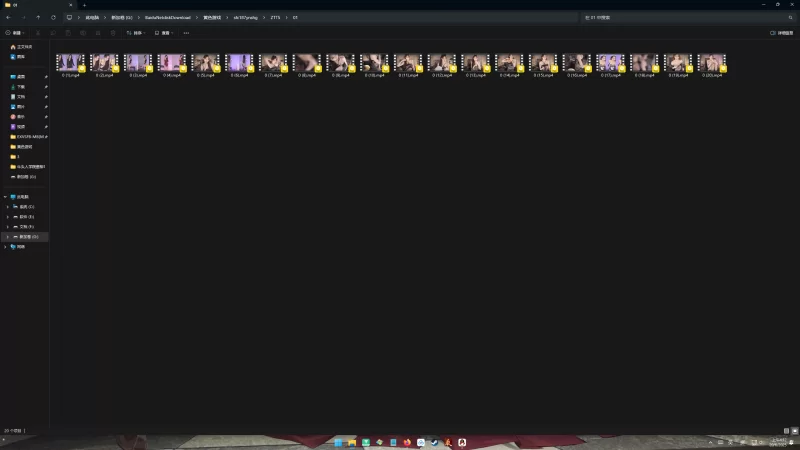
Task: Open Steam from the taskbar
Action: click(x=435, y=442)
